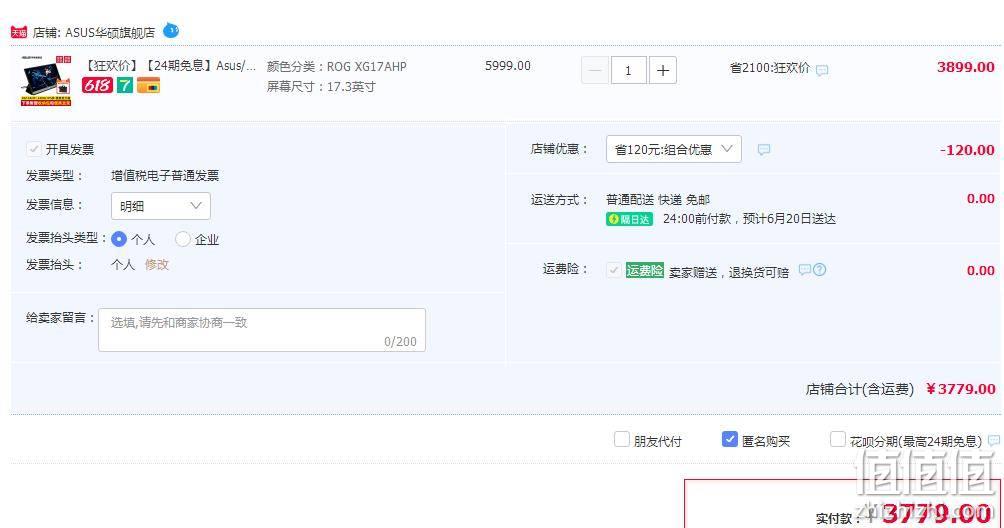Click the 颜色分类:ROG XG17AHP text
This screenshot has width=1004, height=528.
click(x=337, y=66)
